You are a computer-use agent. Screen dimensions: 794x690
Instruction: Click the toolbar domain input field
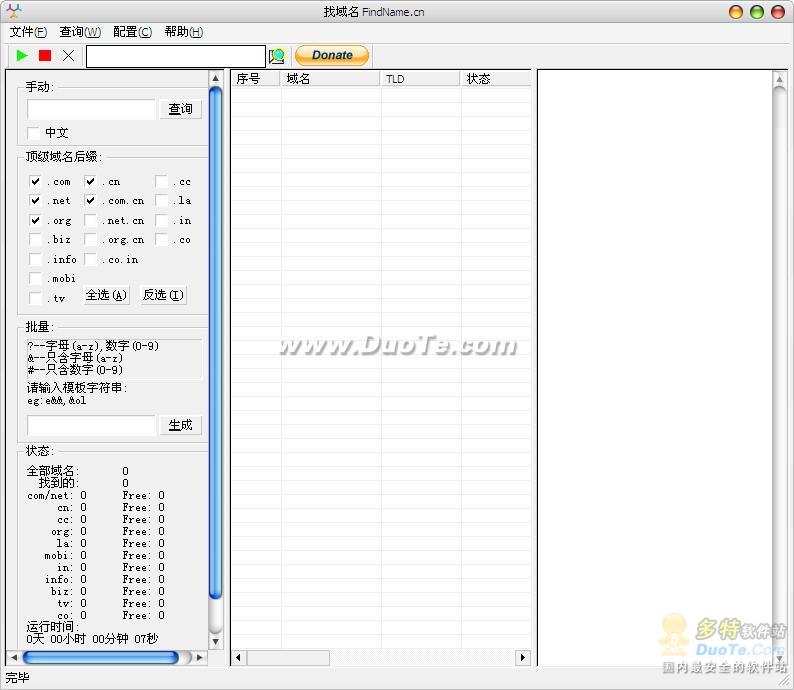point(176,56)
